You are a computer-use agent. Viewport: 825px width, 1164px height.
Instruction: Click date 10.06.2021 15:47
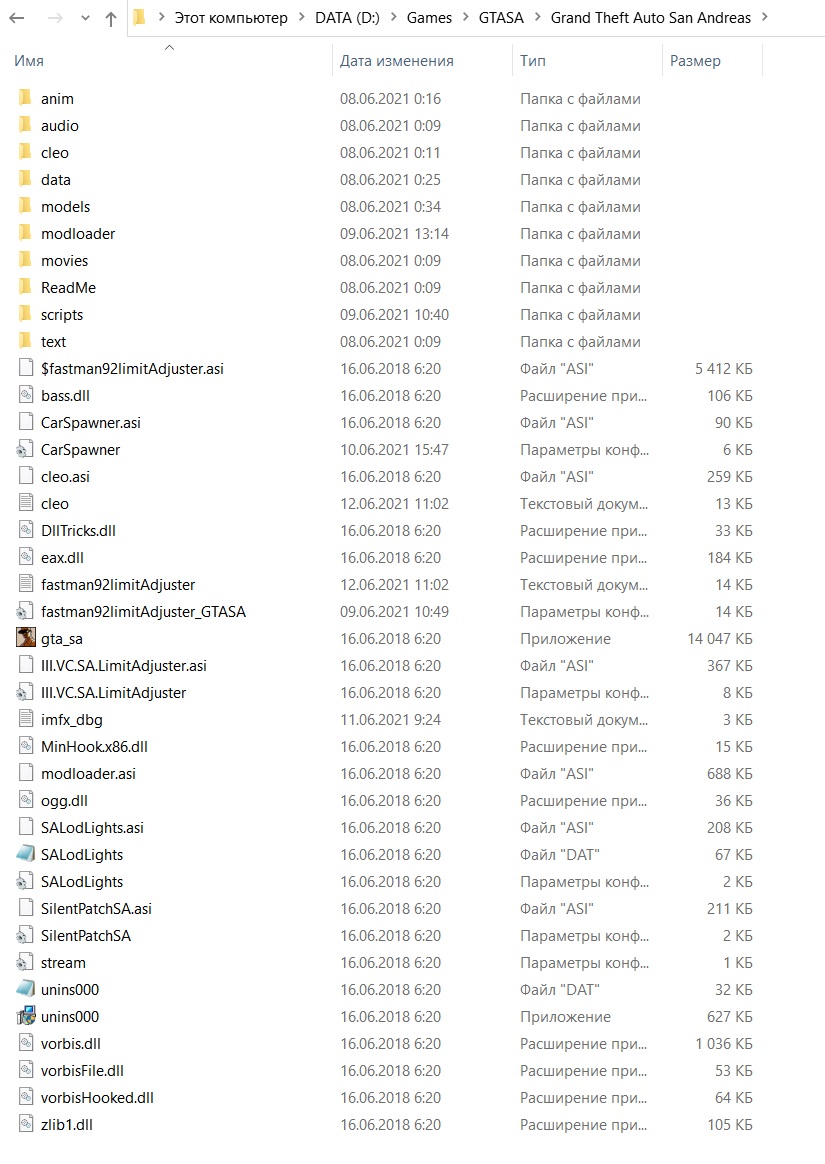pos(394,449)
